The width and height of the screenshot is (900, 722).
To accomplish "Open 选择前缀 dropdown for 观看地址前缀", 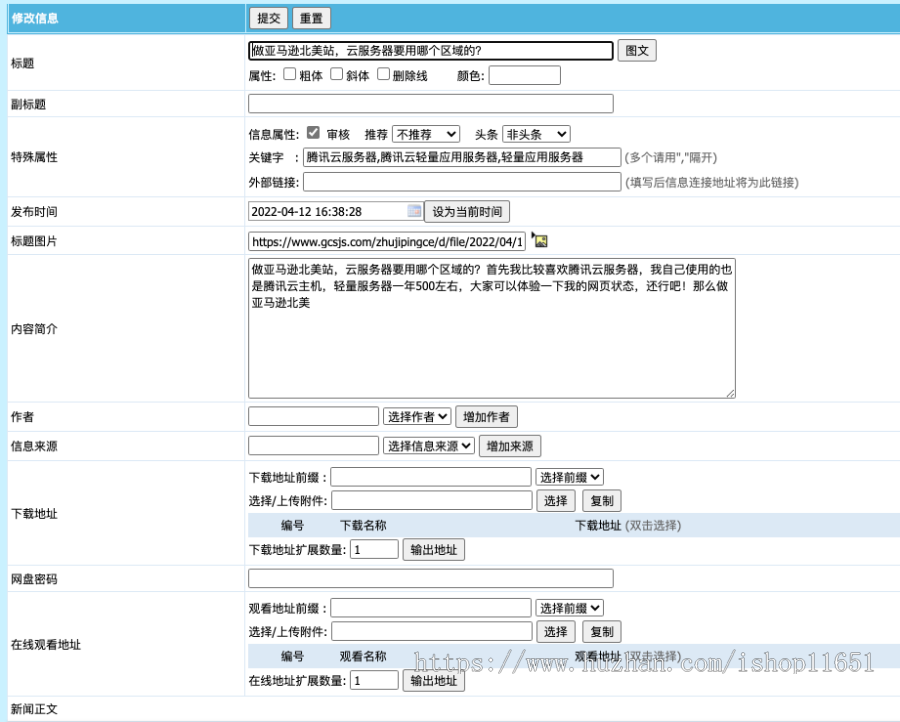I will pyautogui.click(x=569, y=608).
